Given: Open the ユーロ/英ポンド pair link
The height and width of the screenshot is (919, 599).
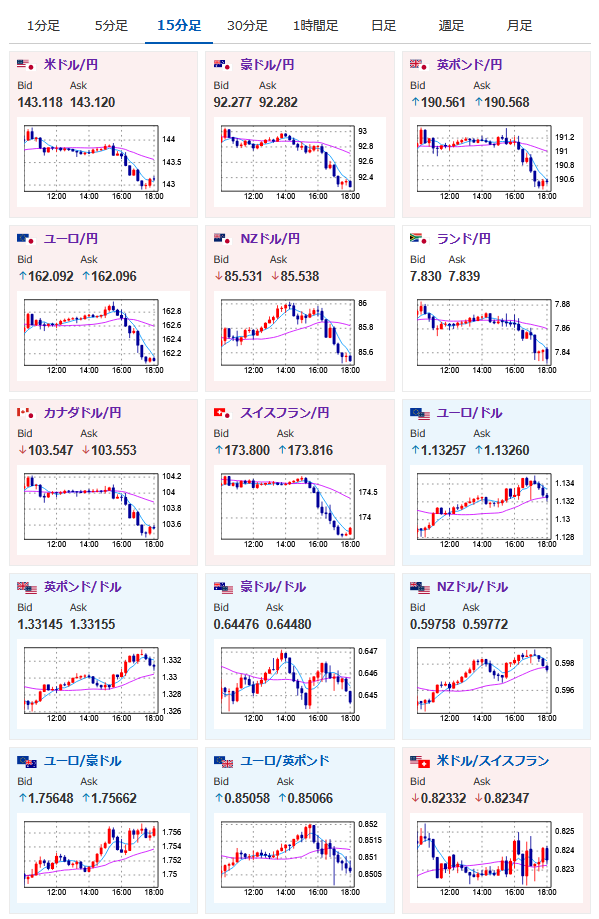Looking at the screenshot, I should coord(285,761).
